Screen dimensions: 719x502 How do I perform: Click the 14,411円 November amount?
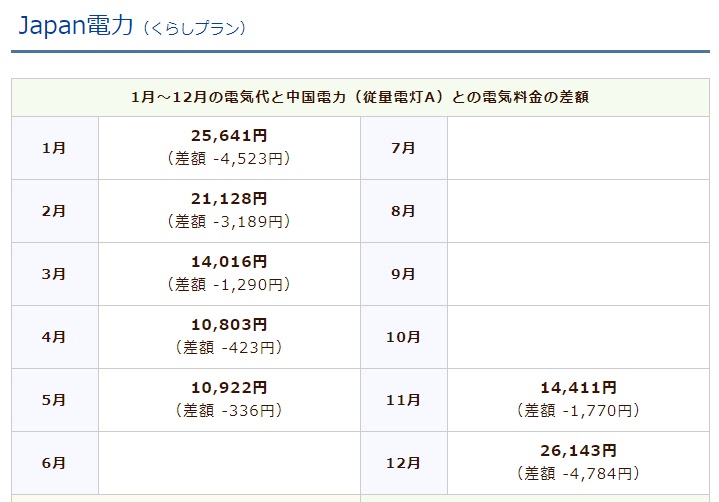(578, 388)
